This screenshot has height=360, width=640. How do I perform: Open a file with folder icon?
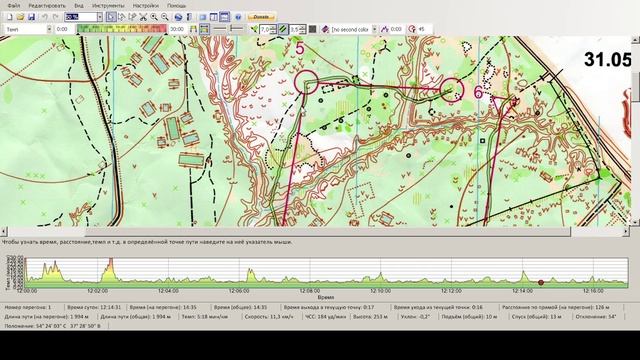[20, 17]
